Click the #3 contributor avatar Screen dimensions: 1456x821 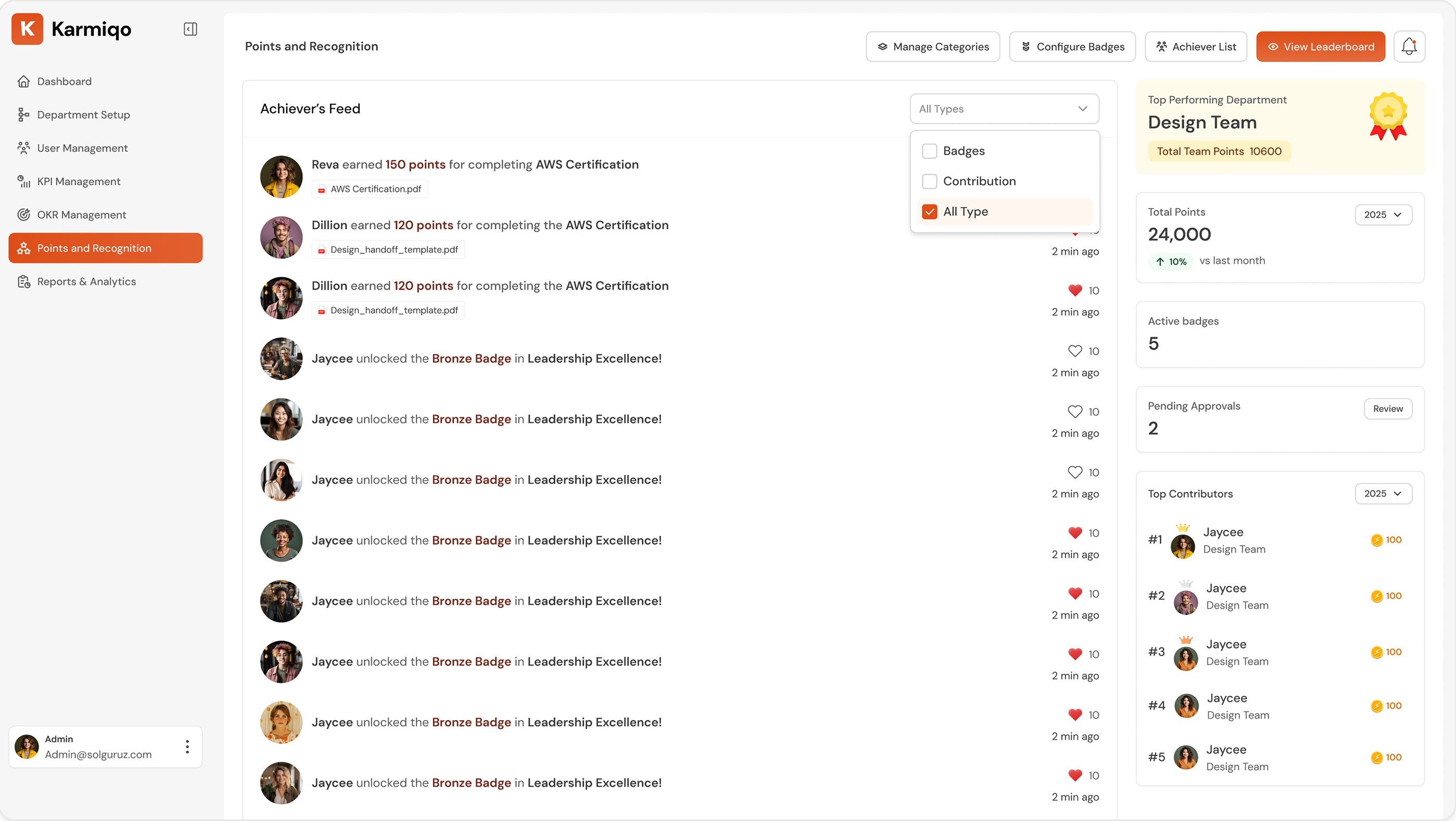tap(1186, 658)
